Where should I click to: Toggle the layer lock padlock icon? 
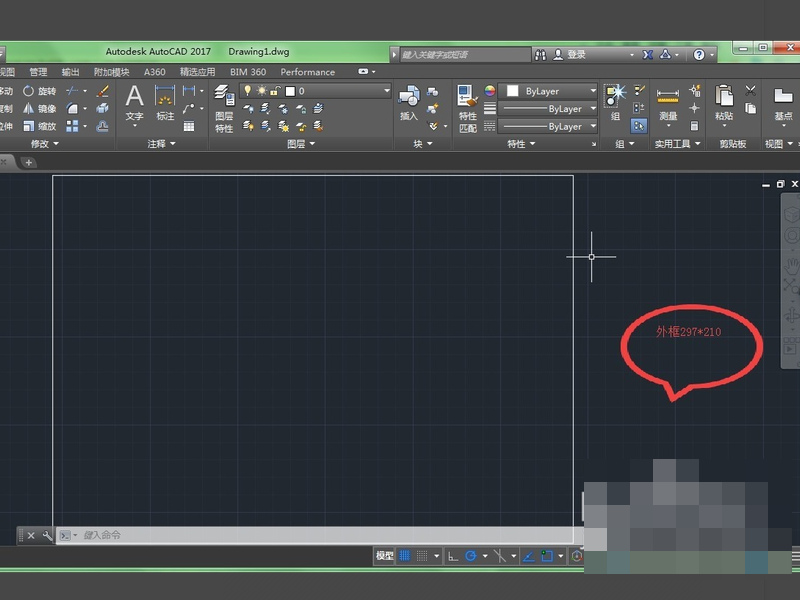(275, 91)
